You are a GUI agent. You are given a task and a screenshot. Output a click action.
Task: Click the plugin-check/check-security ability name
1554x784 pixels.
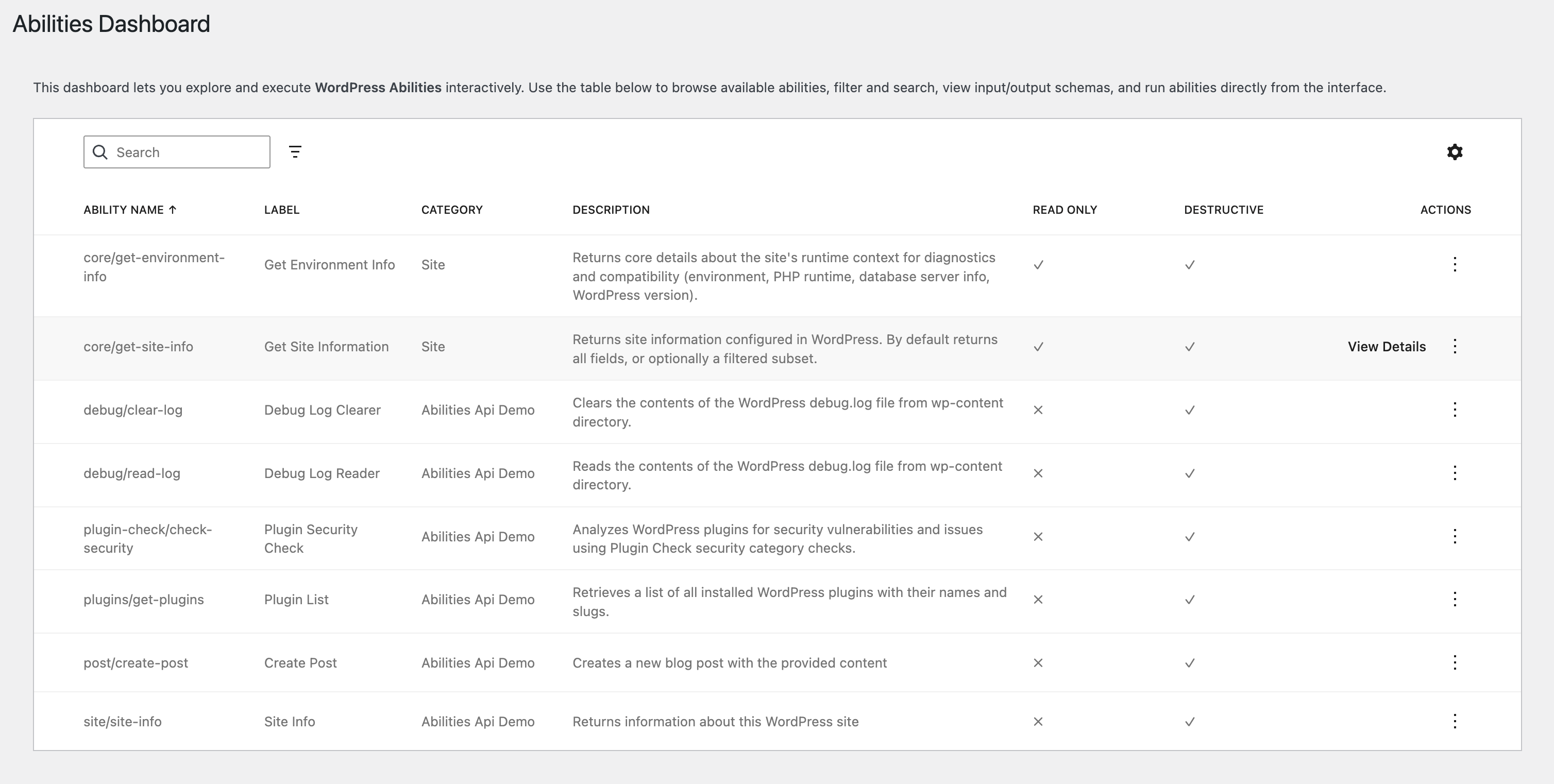148,538
